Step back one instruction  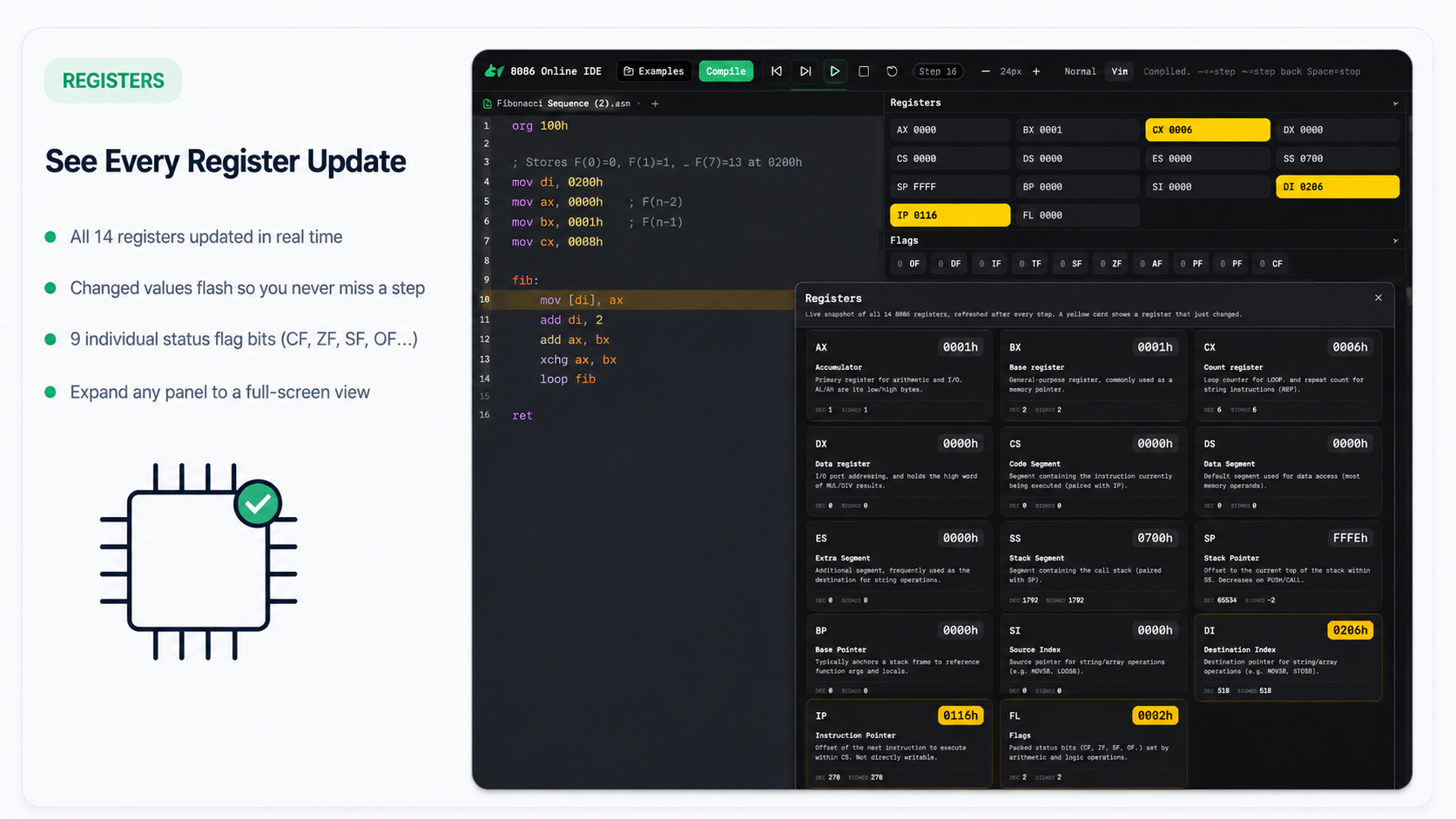tap(777, 71)
